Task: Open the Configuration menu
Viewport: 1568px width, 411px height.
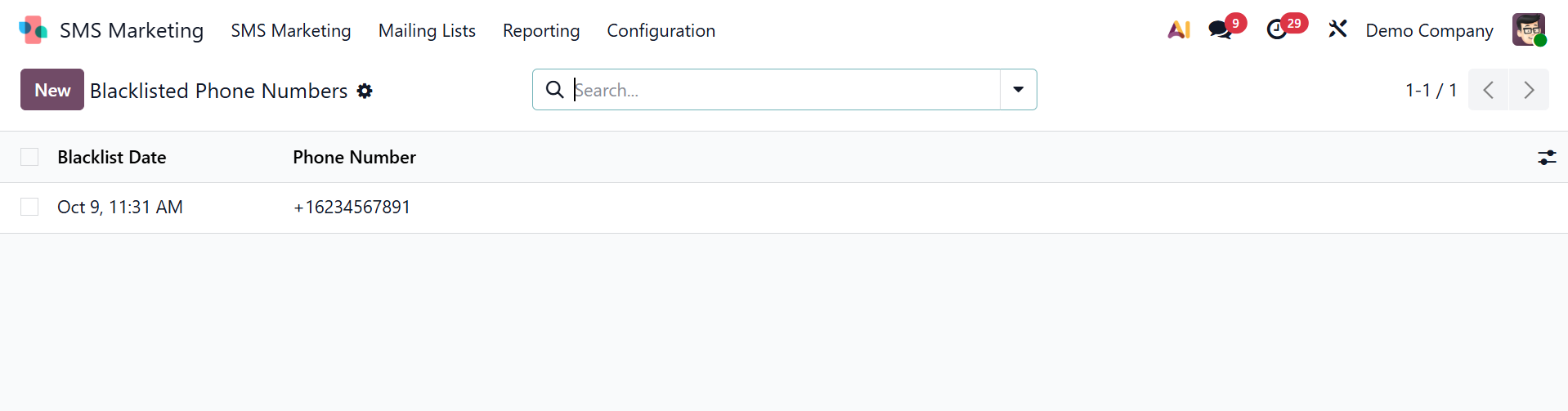Action: [661, 30]
